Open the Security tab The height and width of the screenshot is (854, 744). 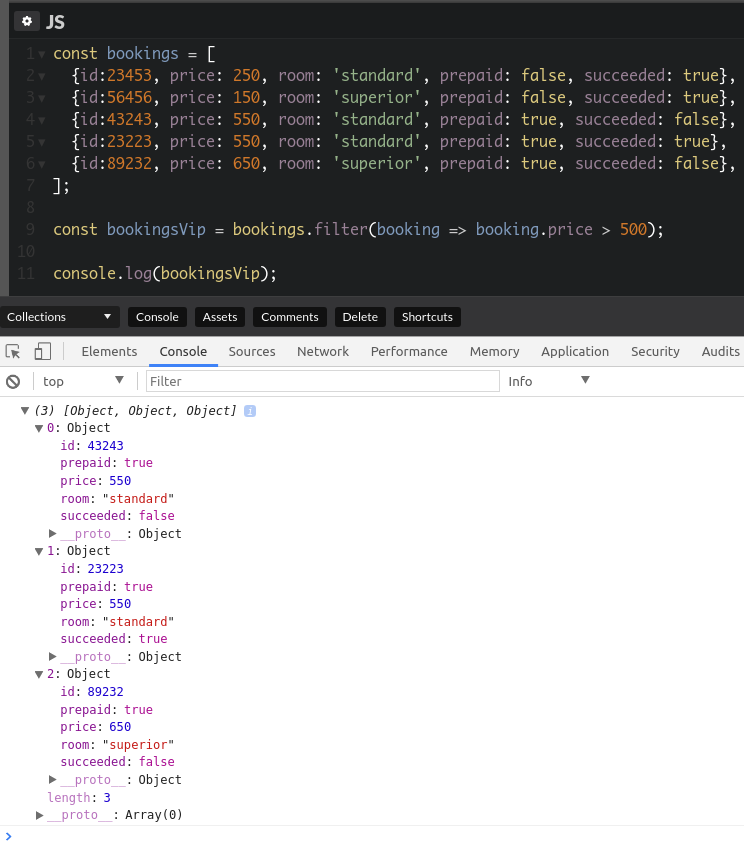pyautogui.click(x=655, y=351)
